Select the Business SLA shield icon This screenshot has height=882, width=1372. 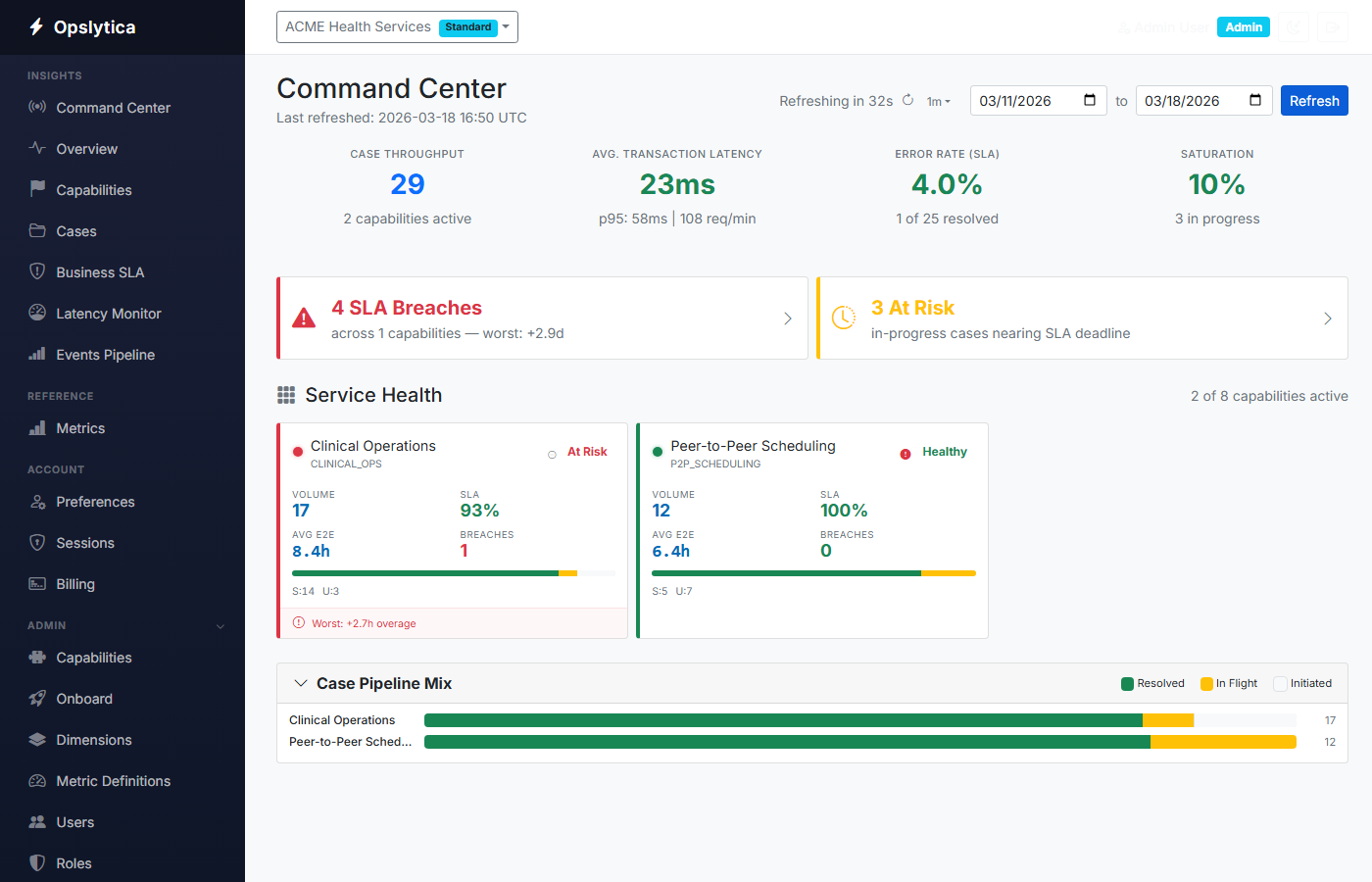point(35,271)
